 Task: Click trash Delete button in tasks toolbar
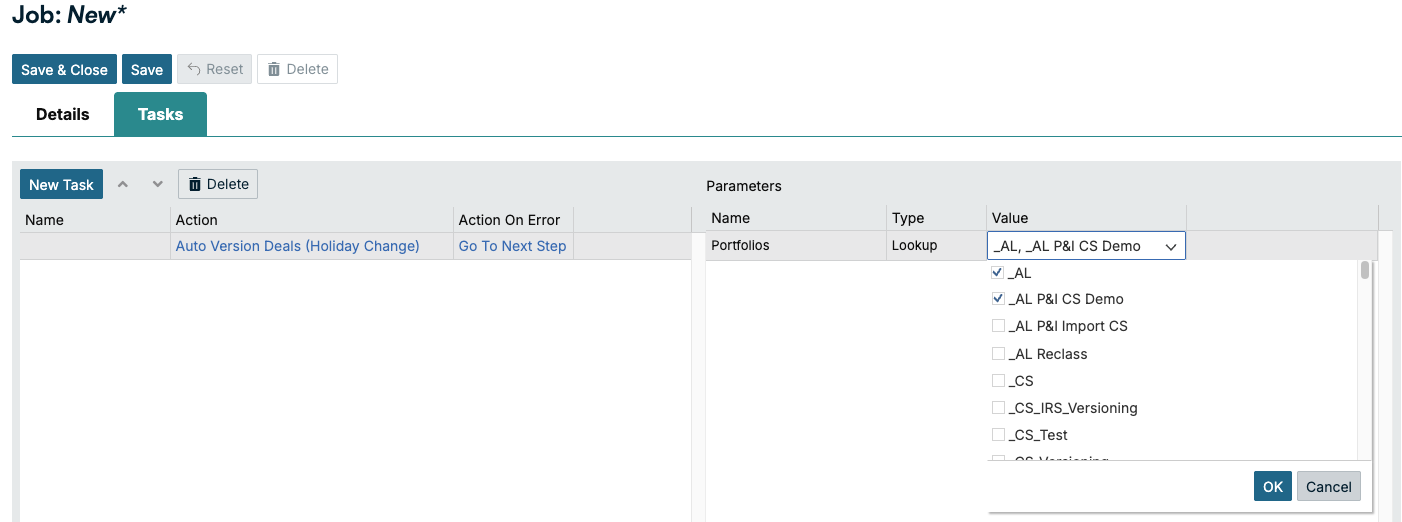click(218, 184)
